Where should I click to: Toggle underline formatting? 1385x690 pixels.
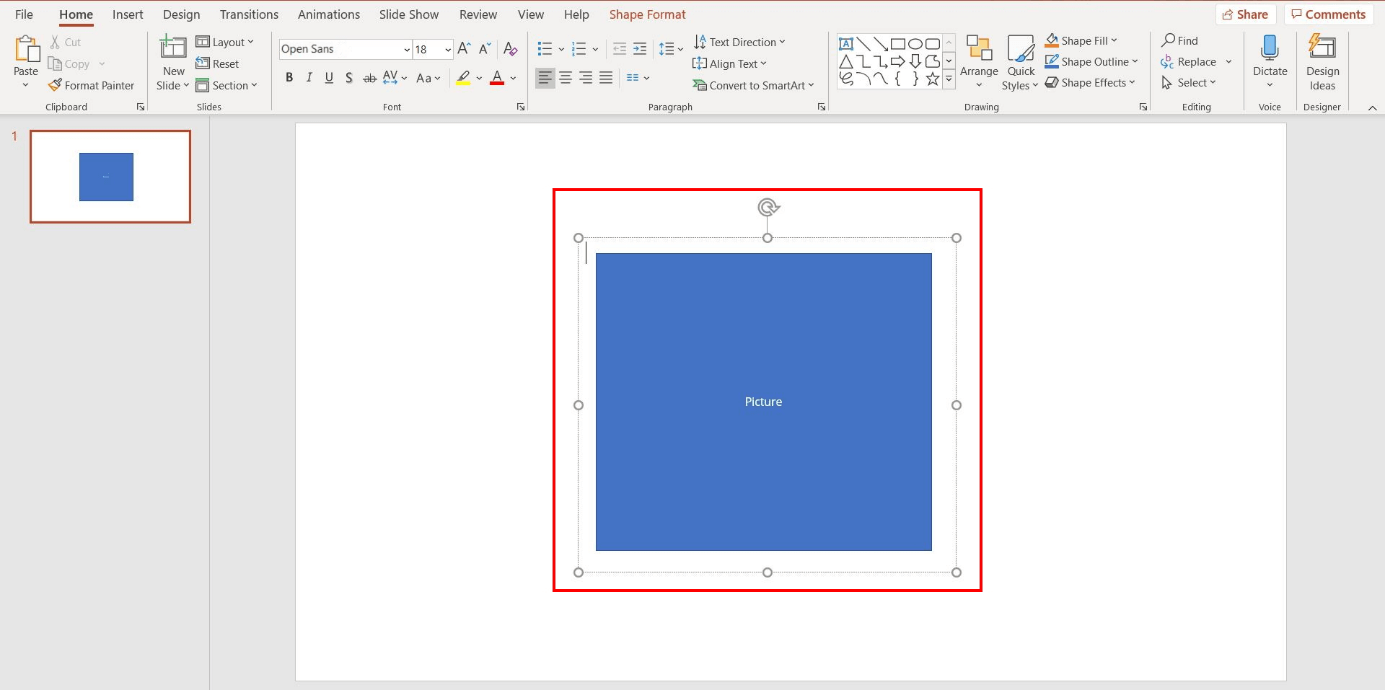coord(329,77)
